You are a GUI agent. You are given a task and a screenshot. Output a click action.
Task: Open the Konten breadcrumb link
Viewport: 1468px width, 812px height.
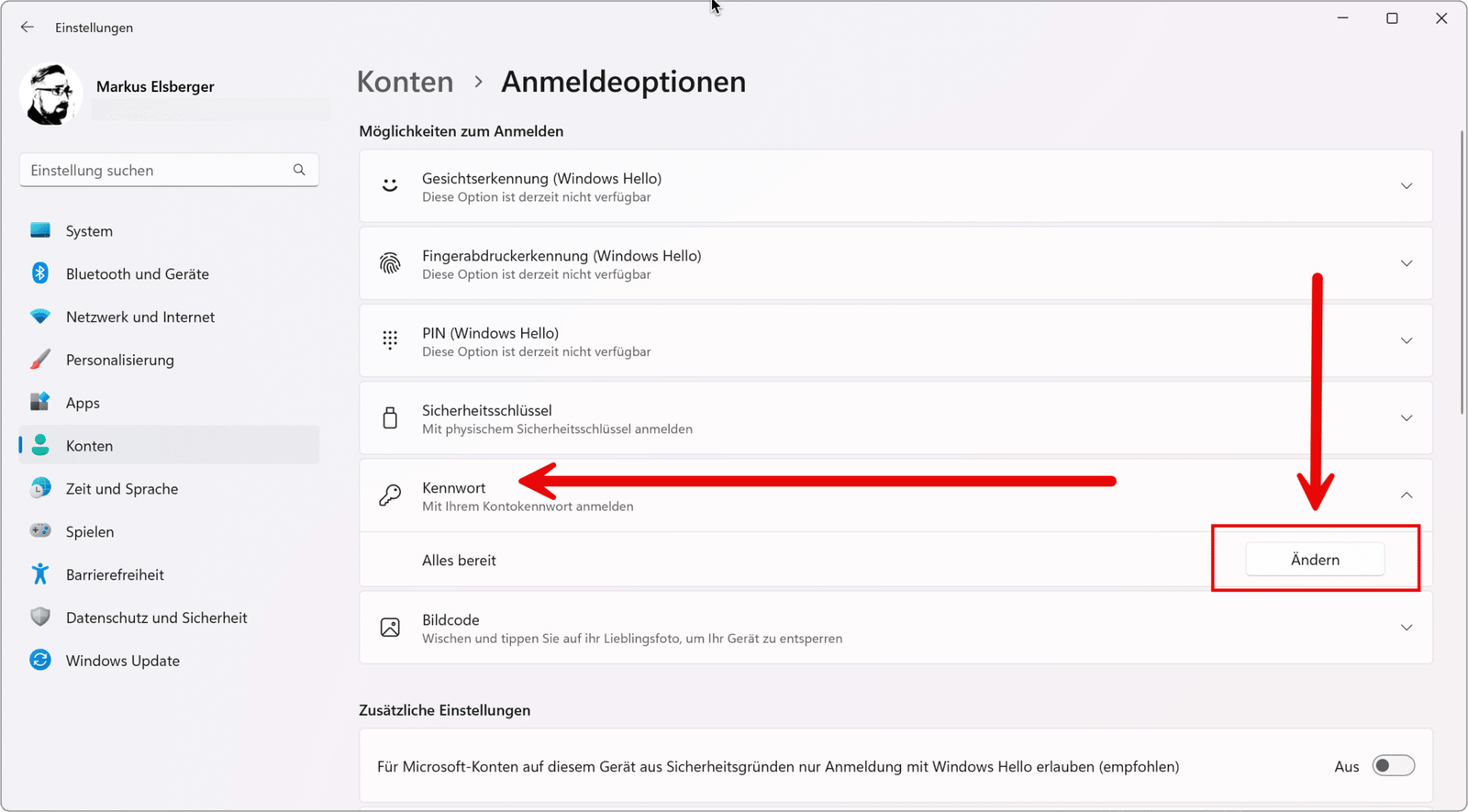[405, 82]
